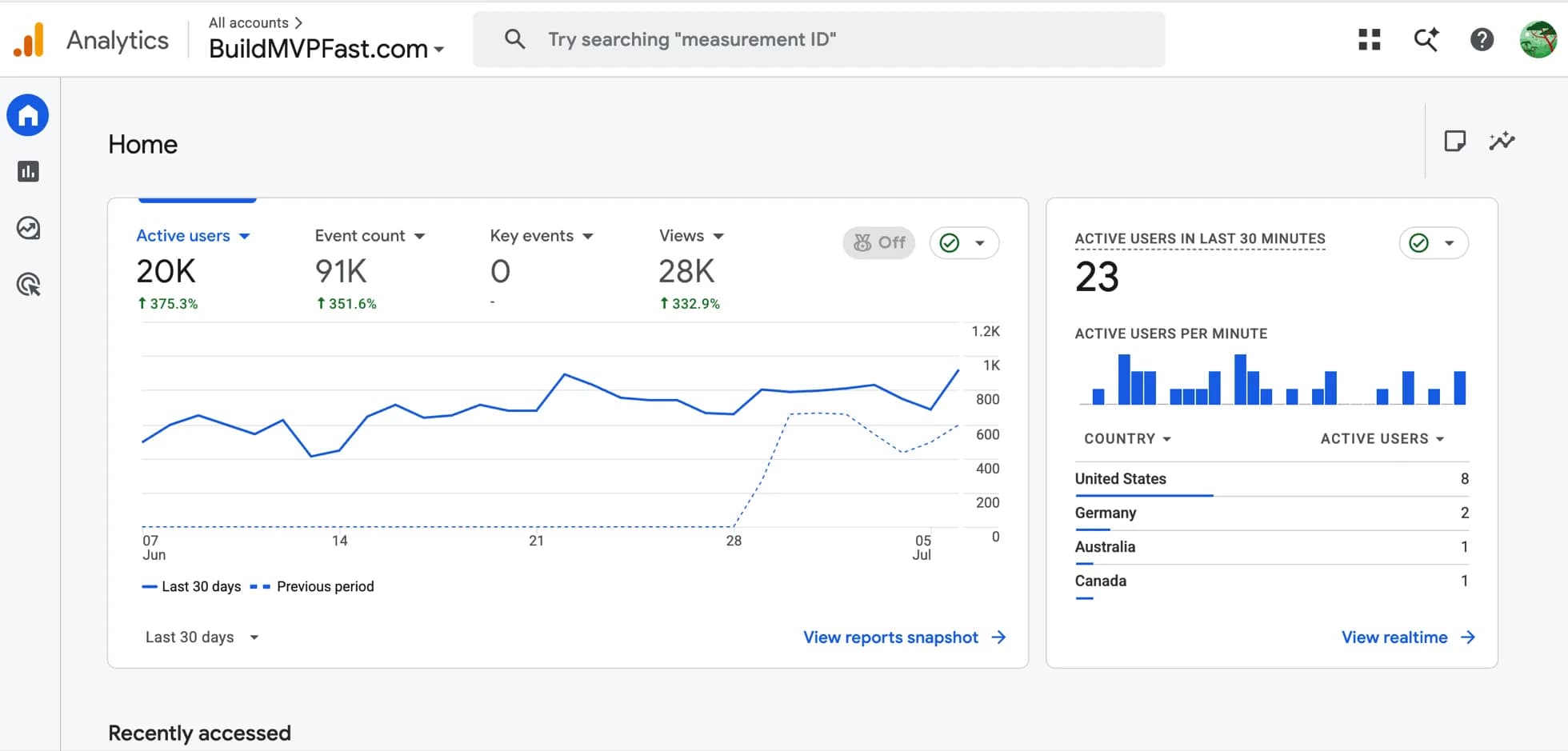Click the arrow beside View reports snapshot
The width and height of the screenshot is (1568, 751).
pos(998,637)
